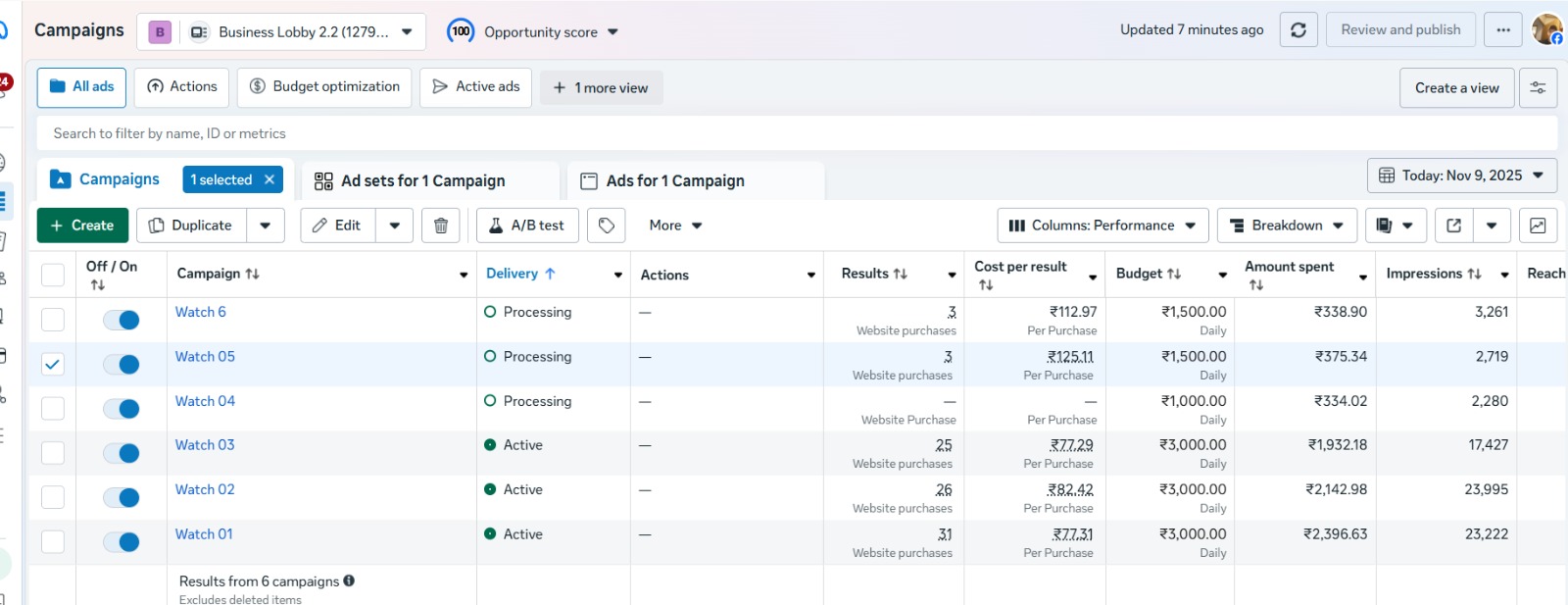Image resolution: width=1568 pixels, height=605 pixels.
Task: Open the three-dots more options menu
Action: (x=1503, y=30)
